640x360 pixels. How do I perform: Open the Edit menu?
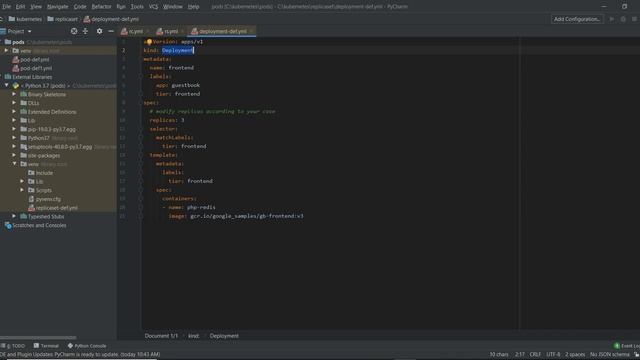[x=20, y=7]
